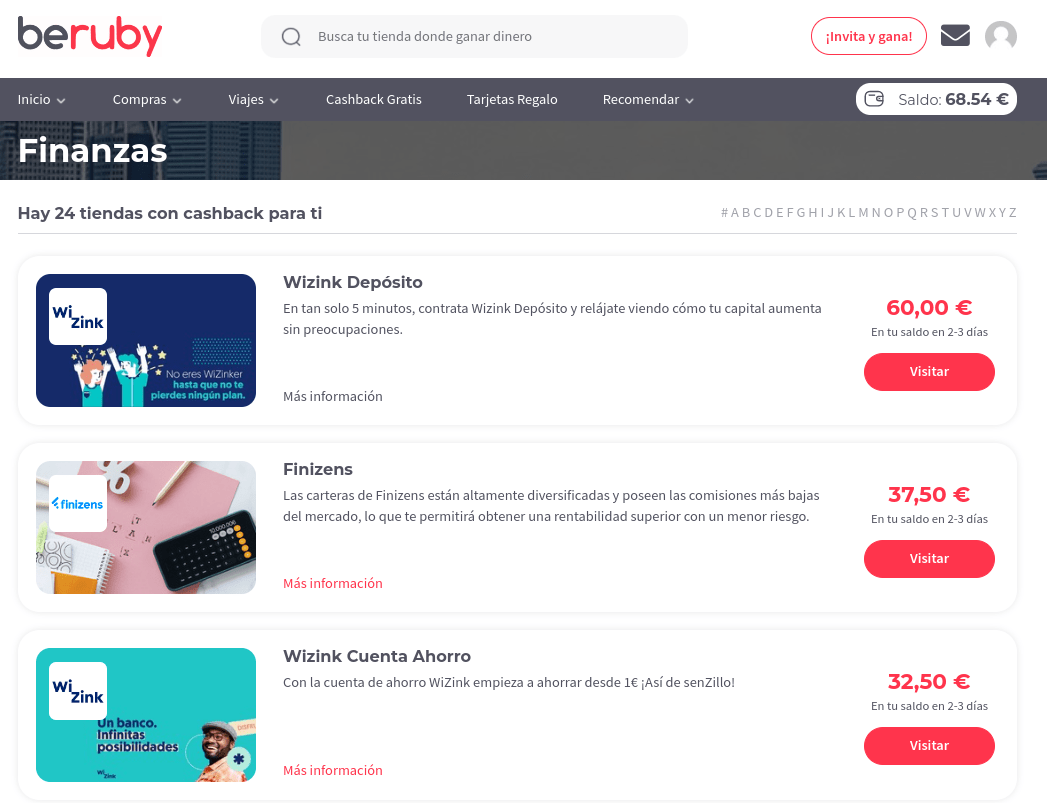The image size is (1047, 803).
Task: Visit the Wizink Depósito offer
Action: tap(929, 372)
